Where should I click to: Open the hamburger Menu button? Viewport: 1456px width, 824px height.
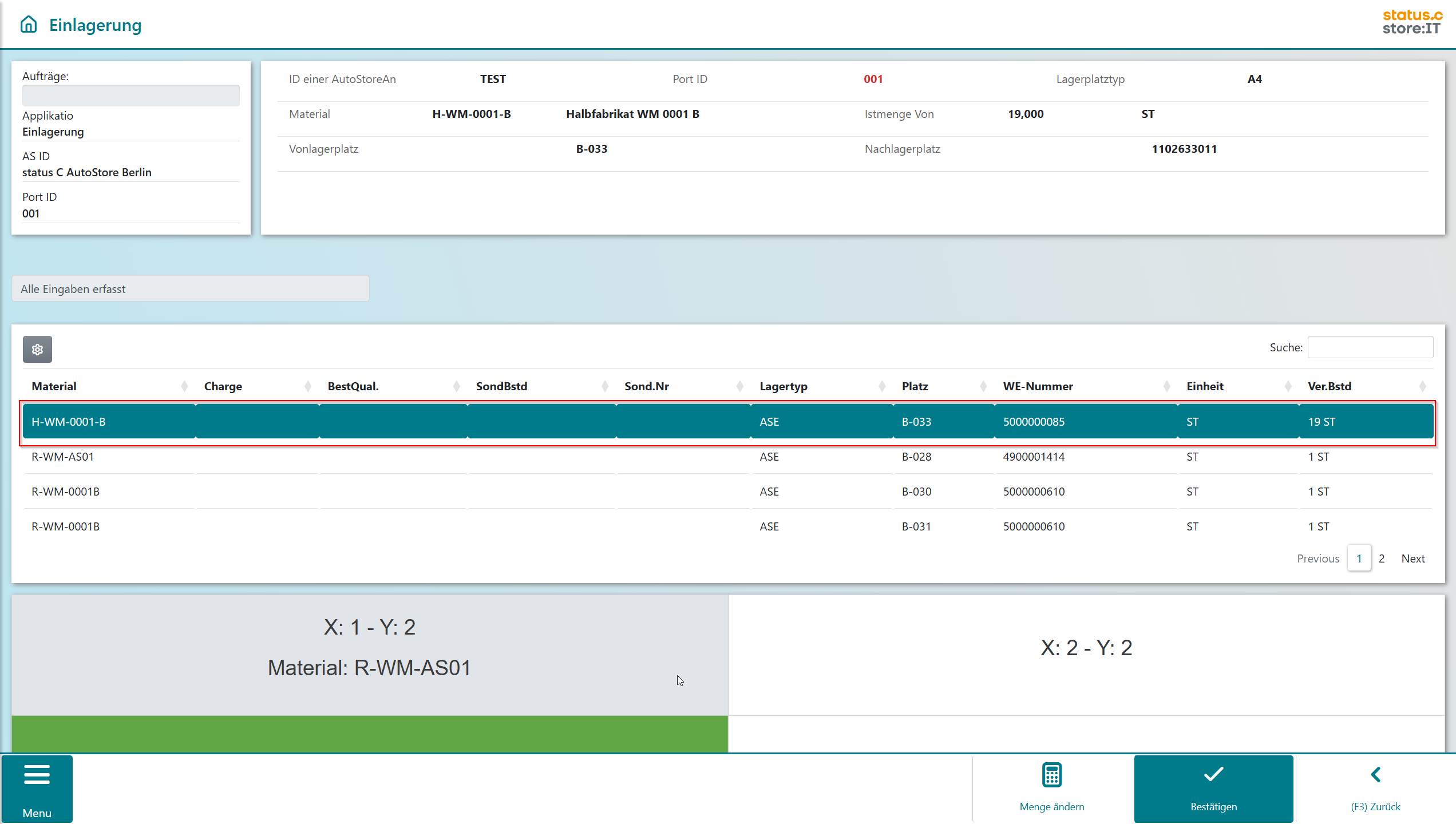click(x=37, y=789)
